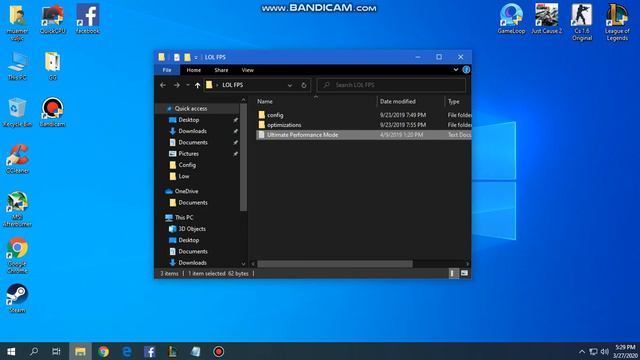The width and height of the screenshot is (640, 360).
Task: Open the Home ribbon tab
Action: pyautogui.click(x=193, y=70)
